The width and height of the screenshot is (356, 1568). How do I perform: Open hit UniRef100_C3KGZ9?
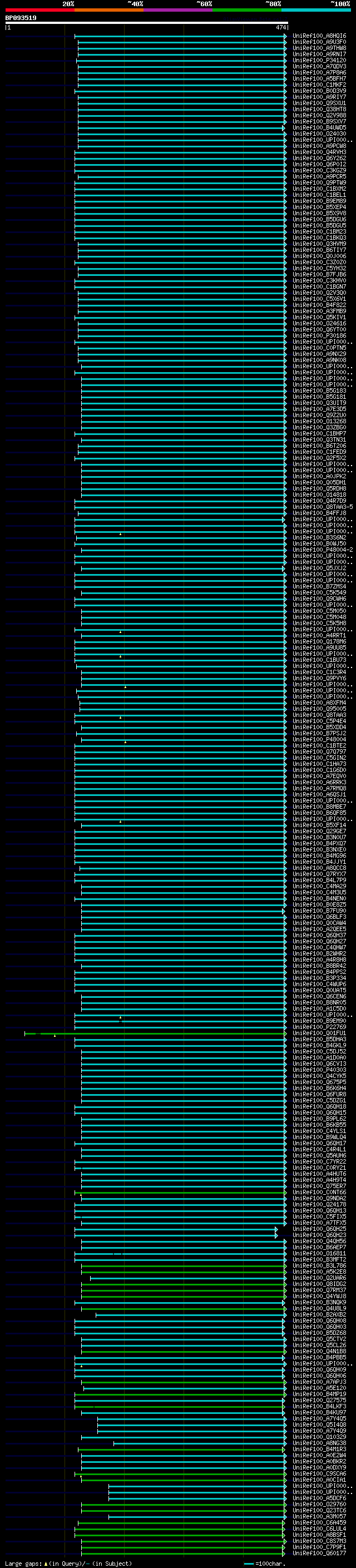point(319,170)
